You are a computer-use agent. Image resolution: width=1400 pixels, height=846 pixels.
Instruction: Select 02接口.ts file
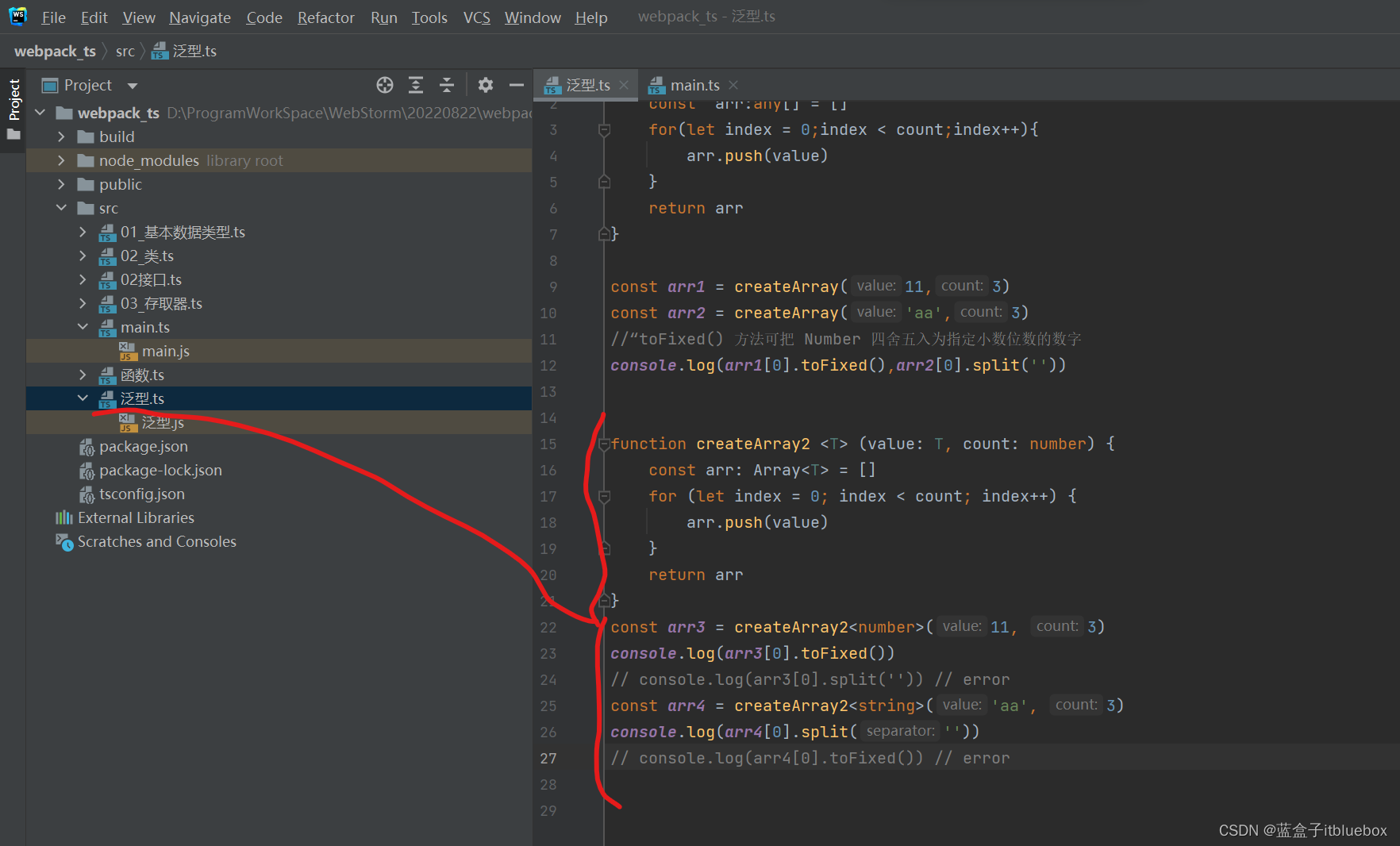[279, 279]
